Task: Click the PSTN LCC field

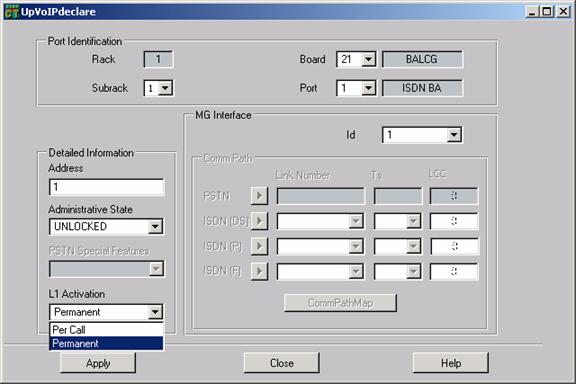Action: click(x=454, y=196)
